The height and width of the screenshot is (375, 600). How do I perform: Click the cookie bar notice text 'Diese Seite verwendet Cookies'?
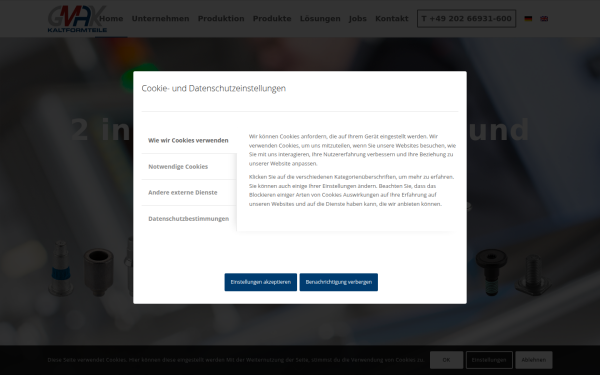[236, 360]
